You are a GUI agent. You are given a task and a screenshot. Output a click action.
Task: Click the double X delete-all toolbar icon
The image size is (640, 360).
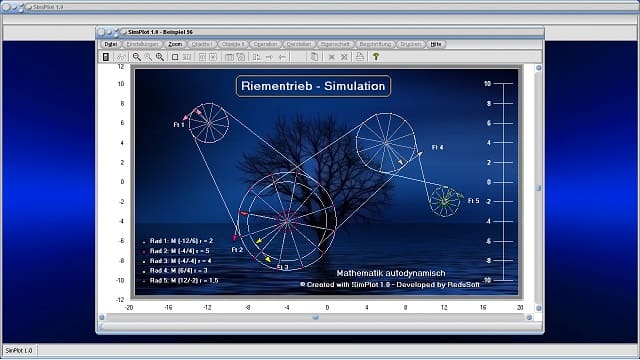coord(344,57)
